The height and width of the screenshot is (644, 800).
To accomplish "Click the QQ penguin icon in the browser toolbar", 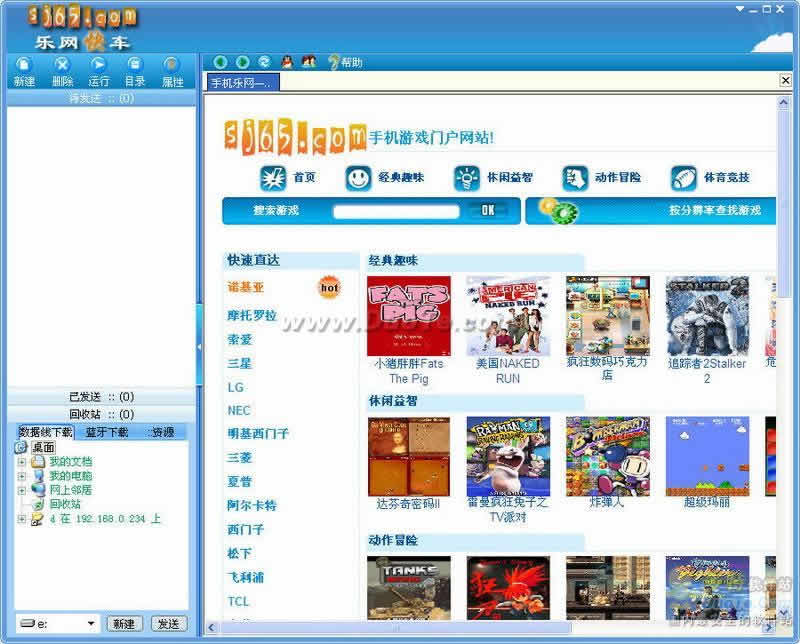I will [287, 62].
